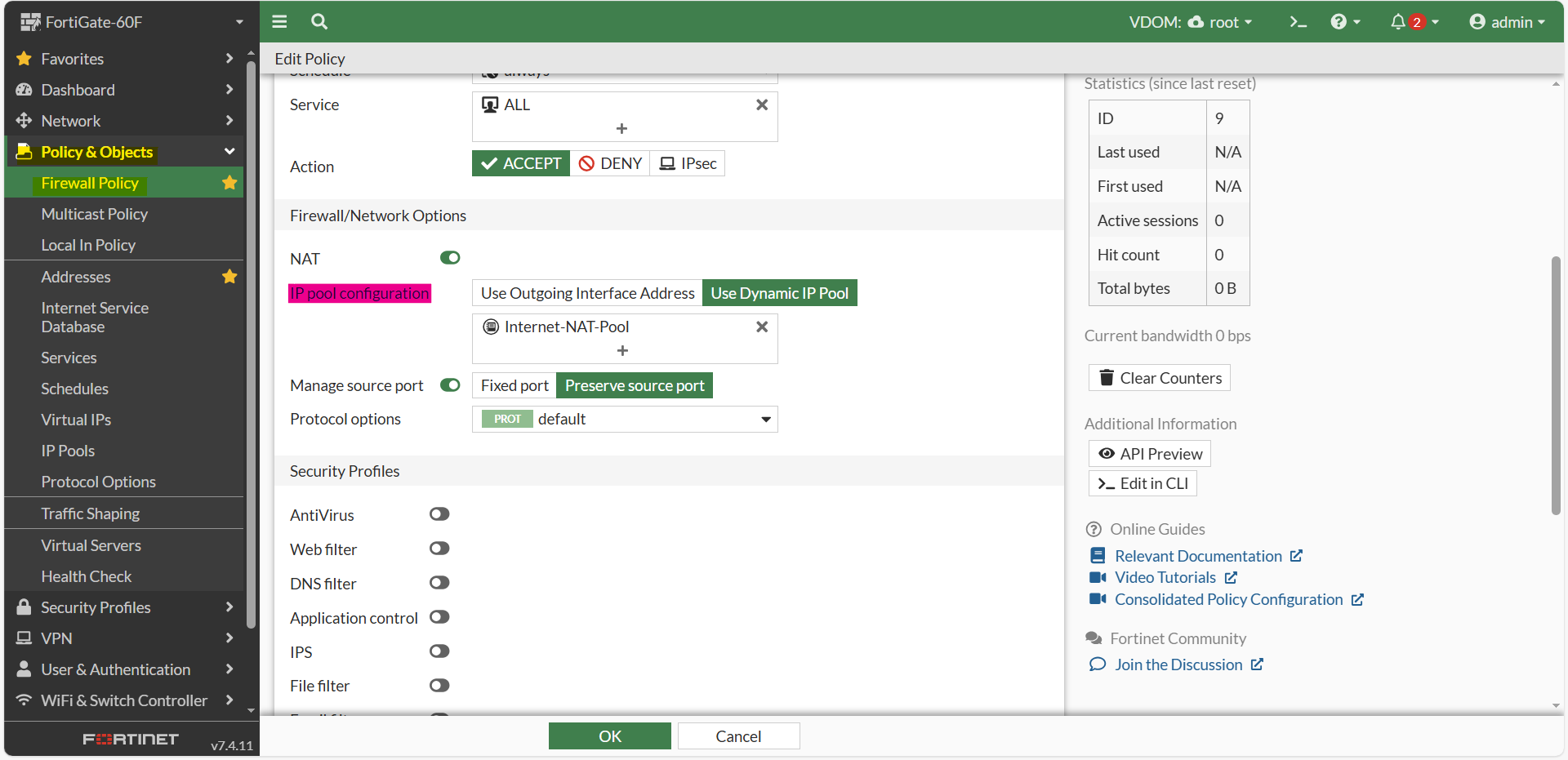Screen dimensions: 1568x760
Task: Select Use Dynamic IP Pool option
Action: [780, 293]
